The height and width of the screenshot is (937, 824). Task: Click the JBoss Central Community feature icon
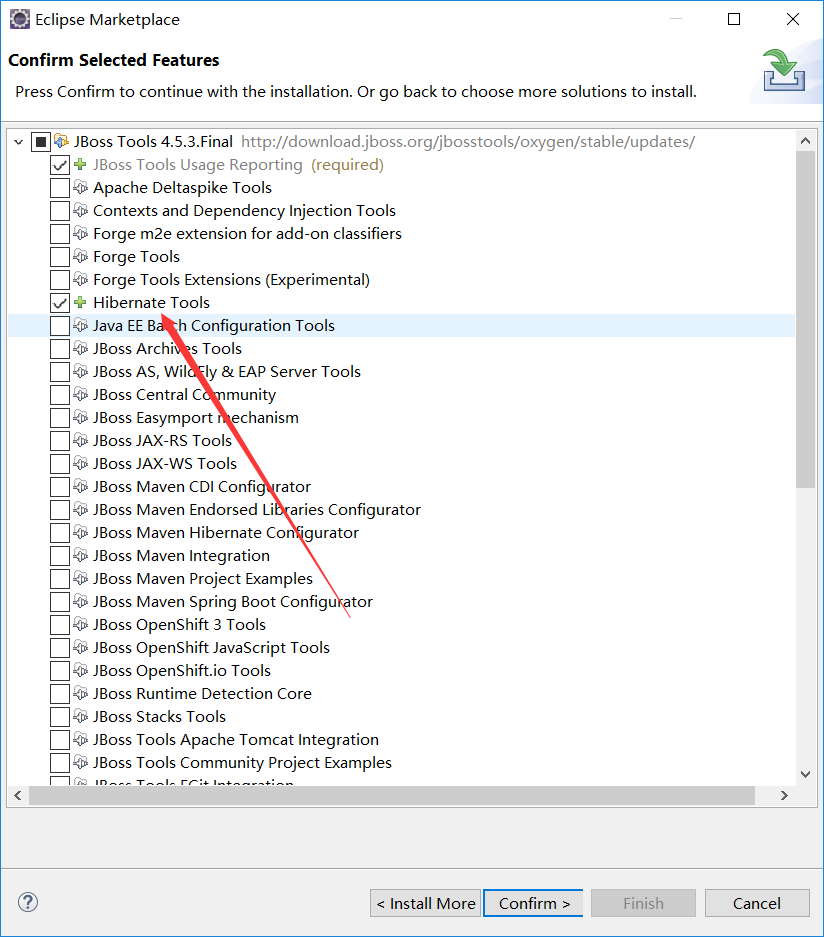81,394
